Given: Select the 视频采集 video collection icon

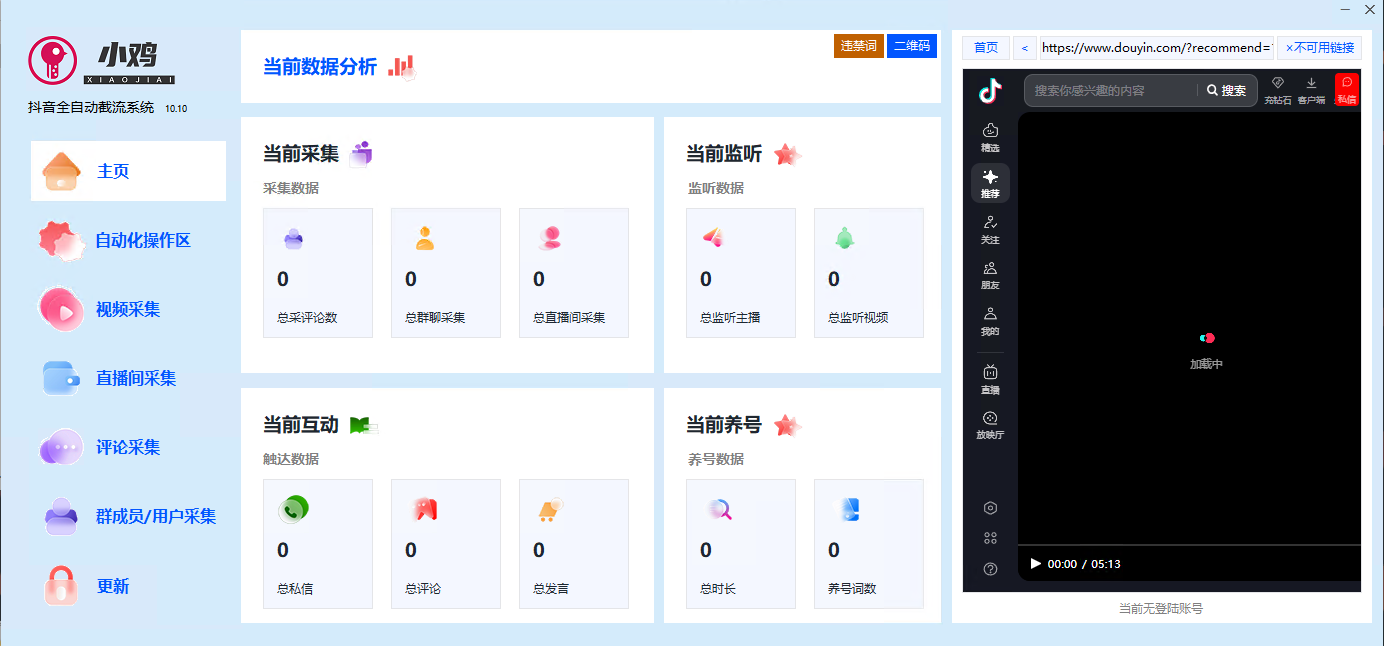Looking at the screenshot, I should tap(62, 309).
